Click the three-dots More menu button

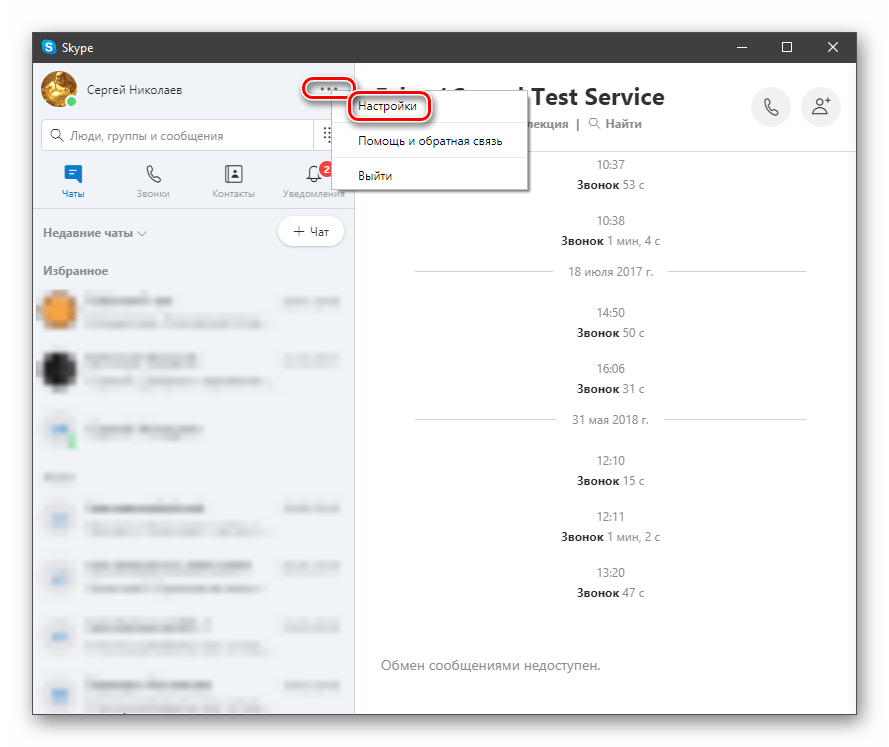[328, 90]
